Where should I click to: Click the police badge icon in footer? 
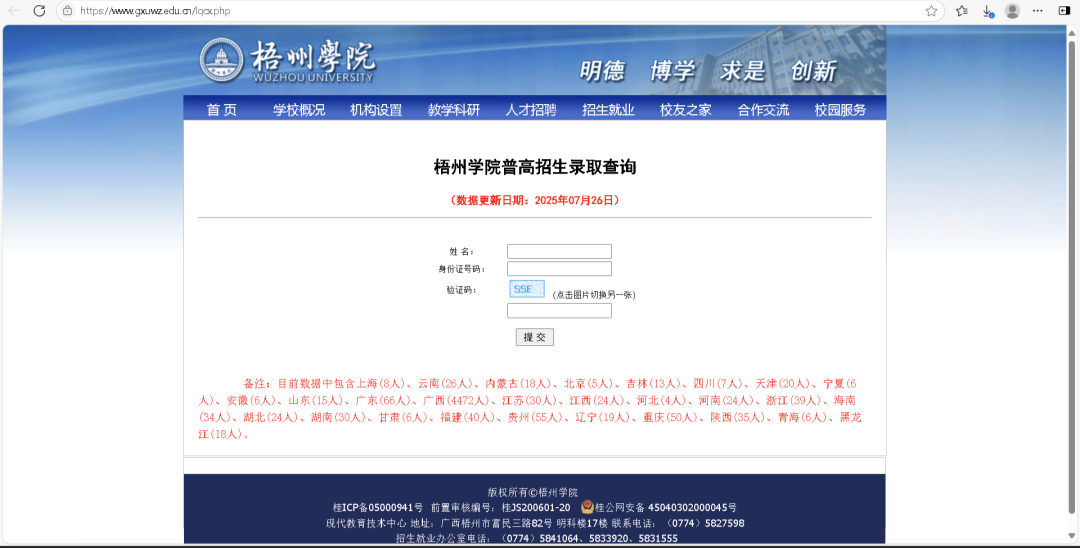coord(587,507)
